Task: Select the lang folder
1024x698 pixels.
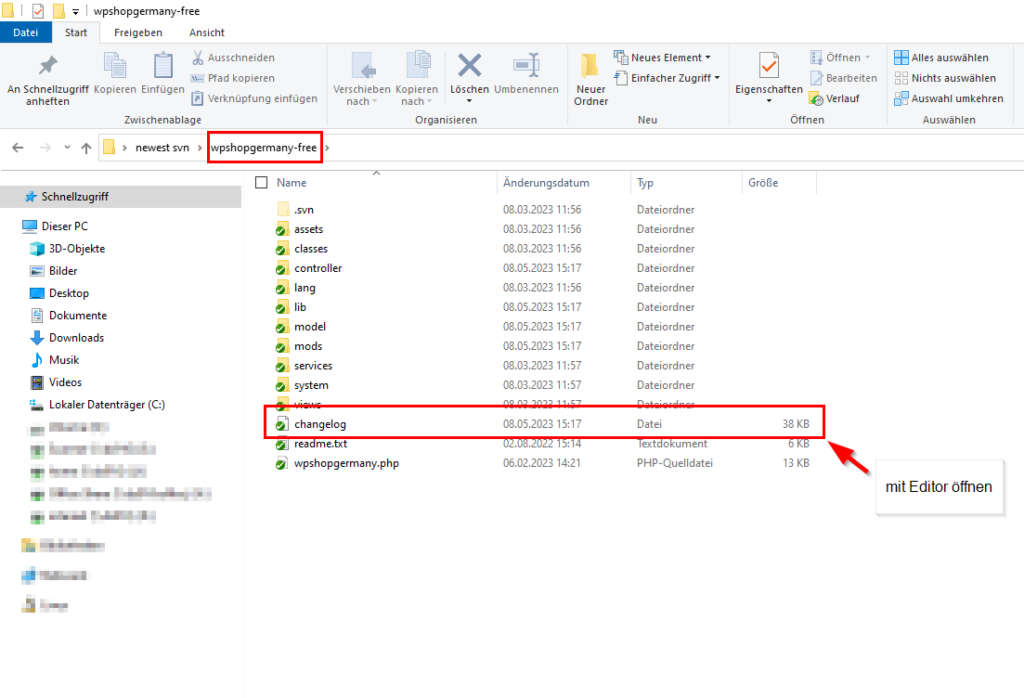Action: click(x=304, y=288)
